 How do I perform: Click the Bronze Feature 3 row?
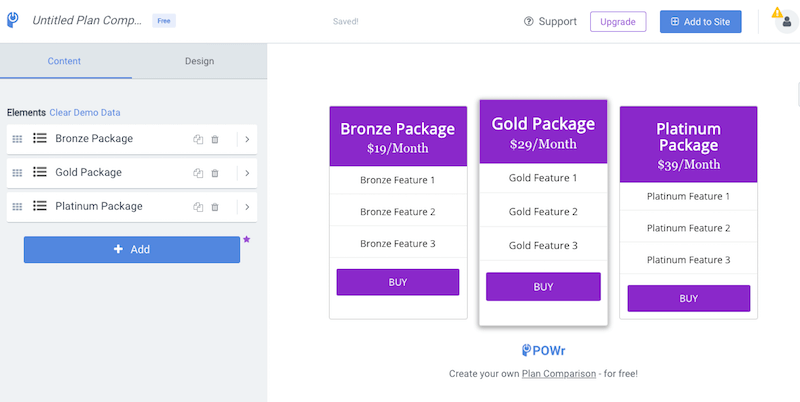coord(398,244)
